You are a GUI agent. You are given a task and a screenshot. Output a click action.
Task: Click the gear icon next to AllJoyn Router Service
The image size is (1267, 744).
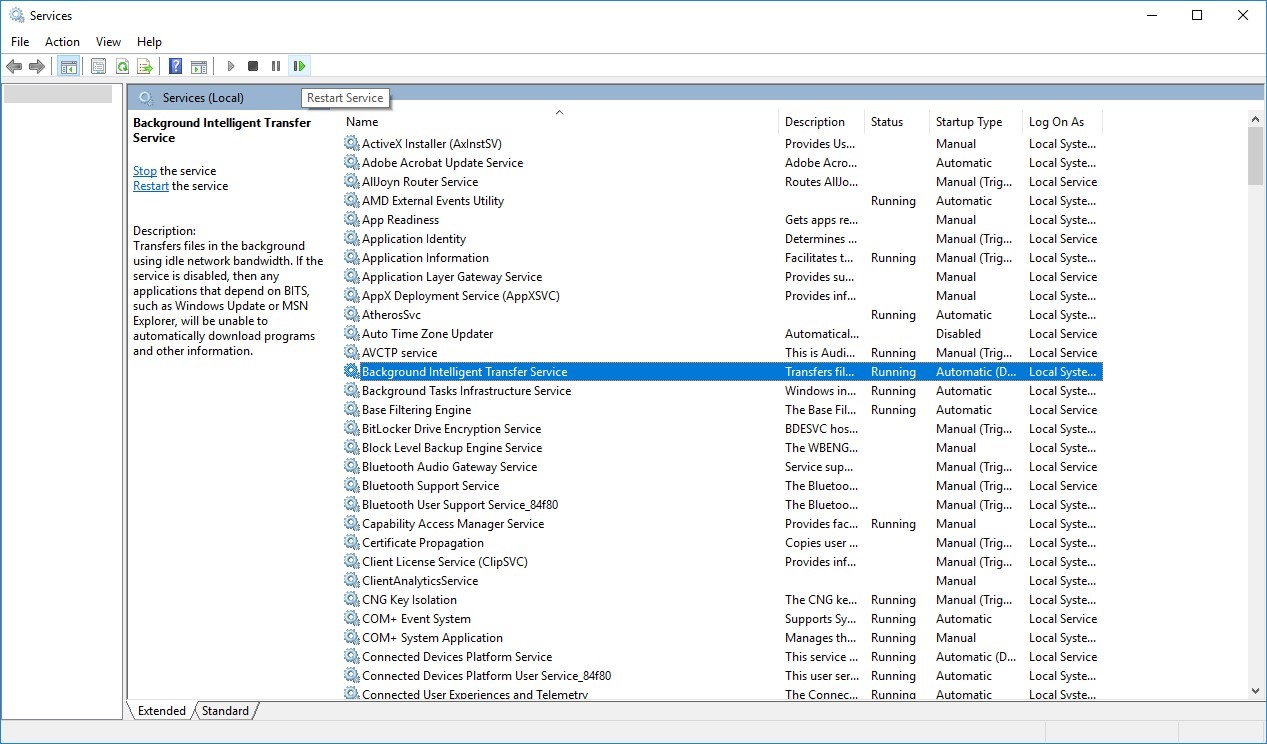point(351,181)
